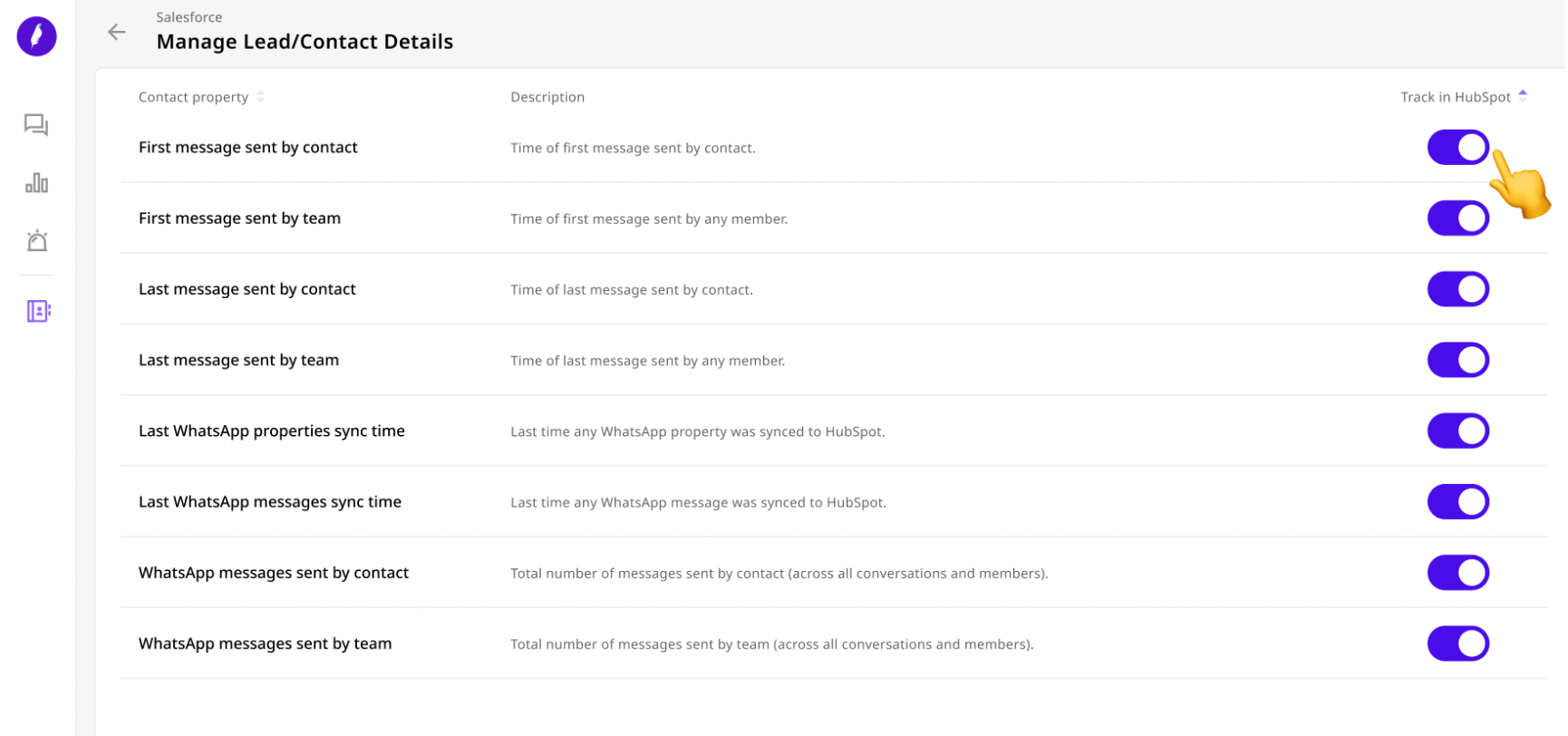Viewport: 1568px width, 736px height.
Task: Toggle Last WhatsApp properties sync time
Action: pos(1458,431)
